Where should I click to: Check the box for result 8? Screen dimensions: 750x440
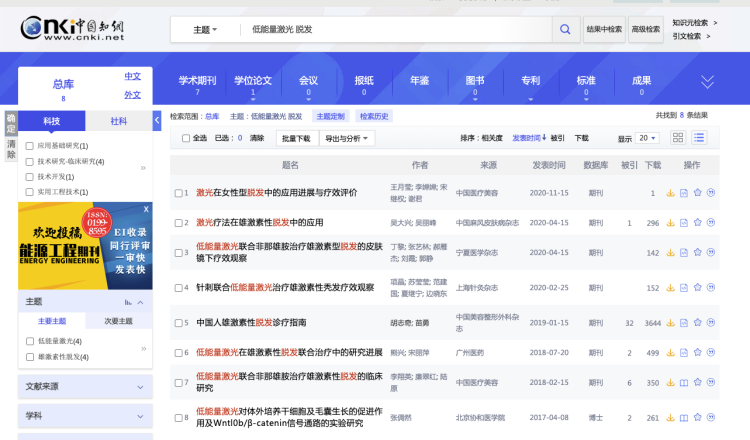178,418
